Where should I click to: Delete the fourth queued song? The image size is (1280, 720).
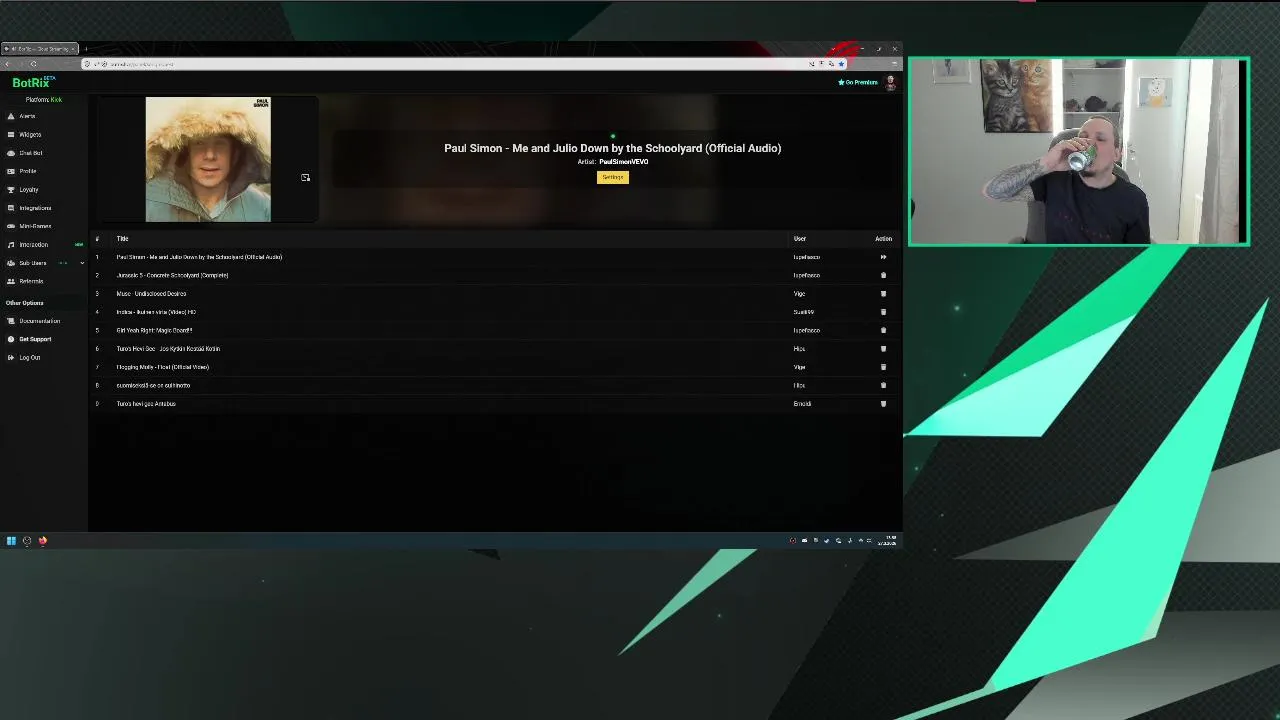[x=883, y=312]
